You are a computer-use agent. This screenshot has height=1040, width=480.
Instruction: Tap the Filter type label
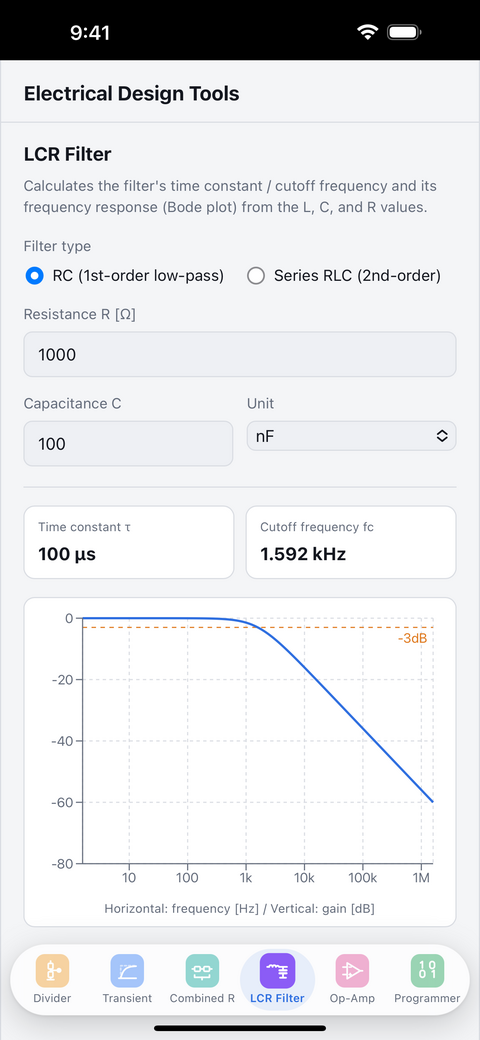(x=57, y=247)
